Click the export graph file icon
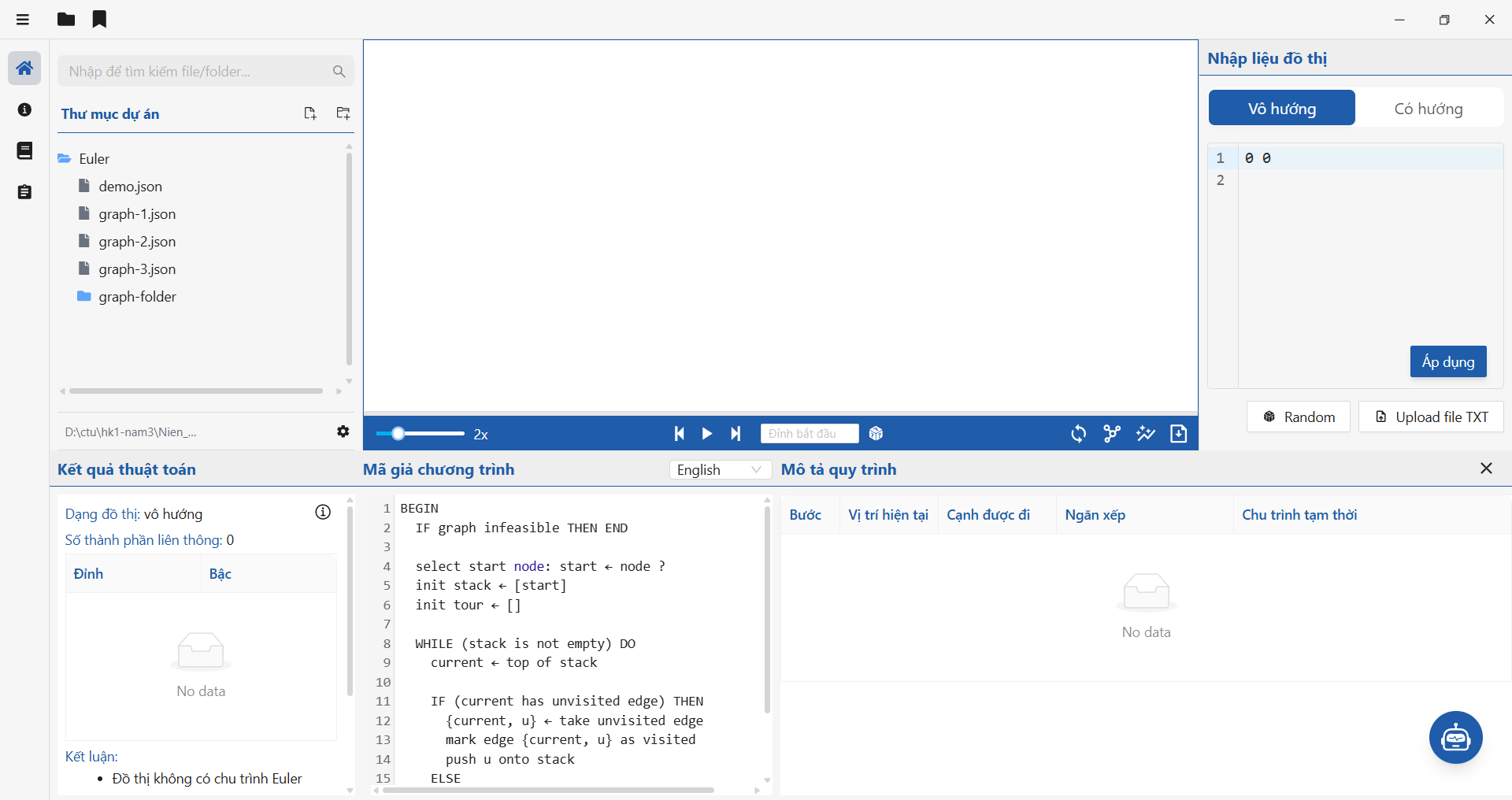The image size is (1512, 800). tap(1179, 433)
